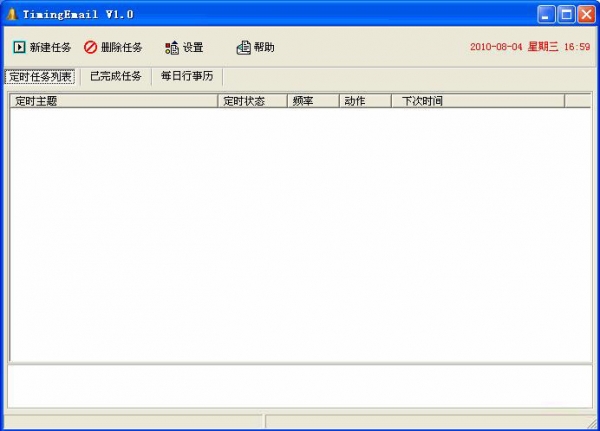600x431 pixels.
Task: Click the TimingEmail title bar app icon
Action: 12,14
